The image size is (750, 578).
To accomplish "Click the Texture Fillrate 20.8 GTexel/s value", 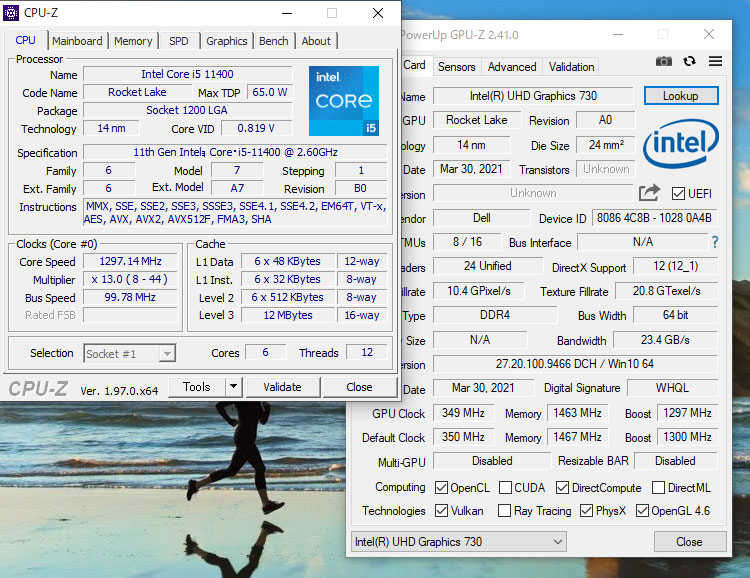I will tap(666, 291).
